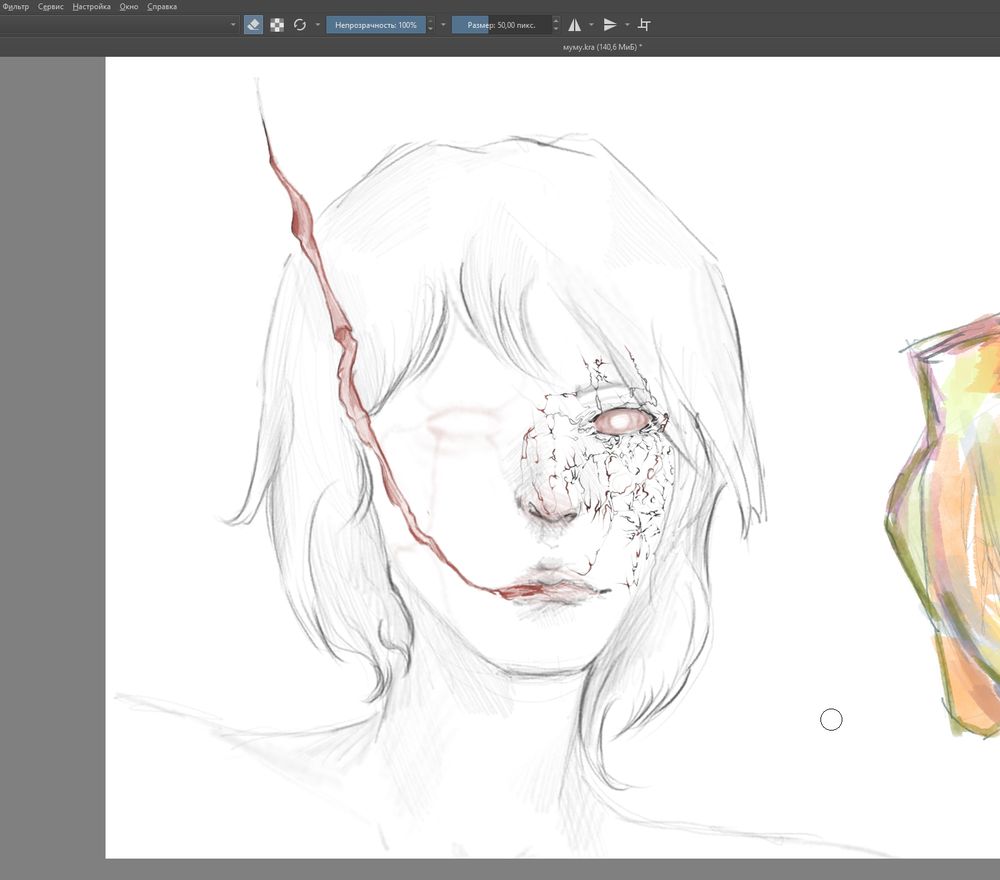The height and width of the screenshot is (880, 1000).
Task: Click the Непрозрачность opacity slider
Action: [376, 25]
